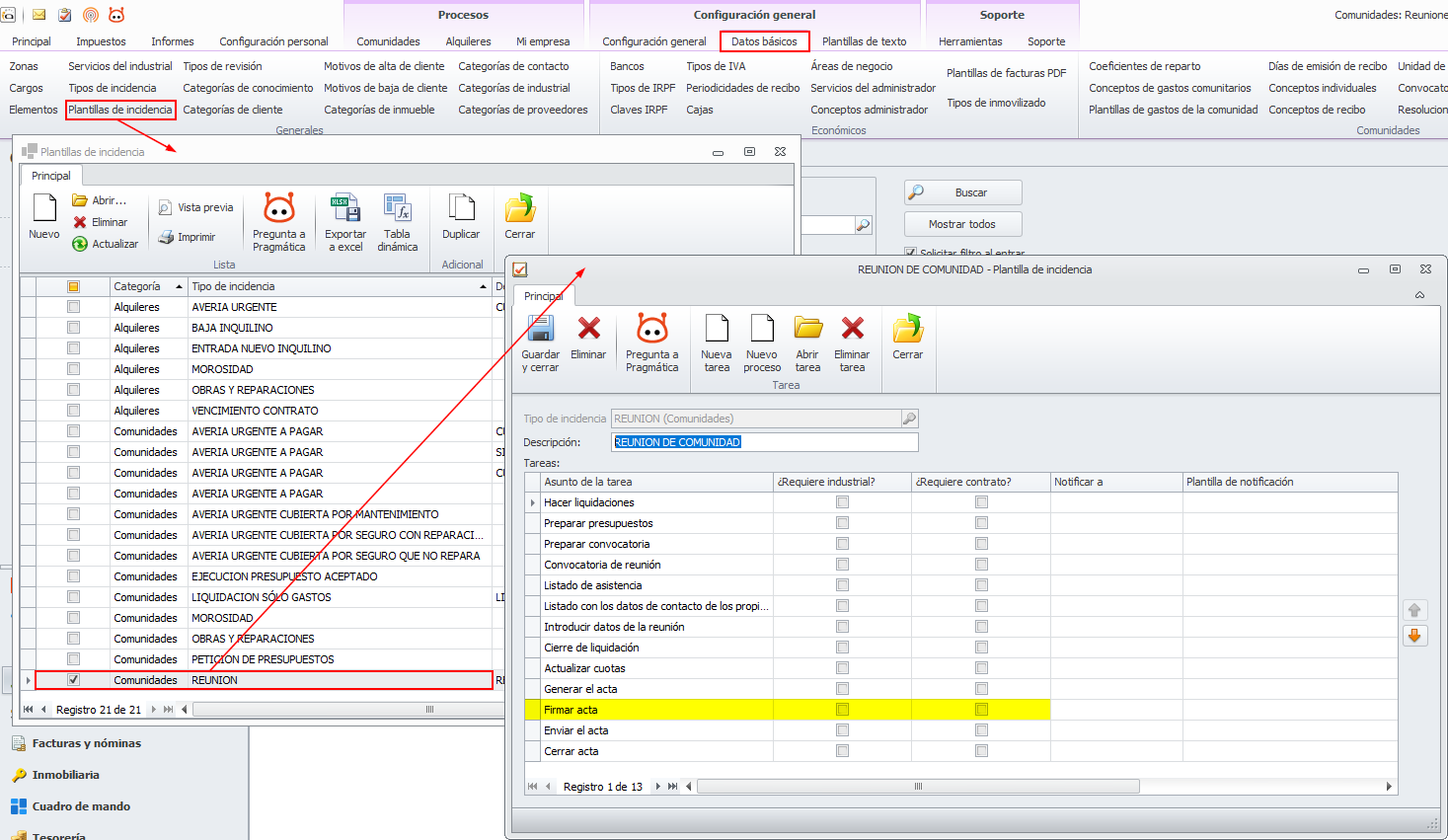The height and width of the screenshot is (840, 1448).
Task: Open Coeficientes de reparto from the ribbon
Action: coord(1145,66)
